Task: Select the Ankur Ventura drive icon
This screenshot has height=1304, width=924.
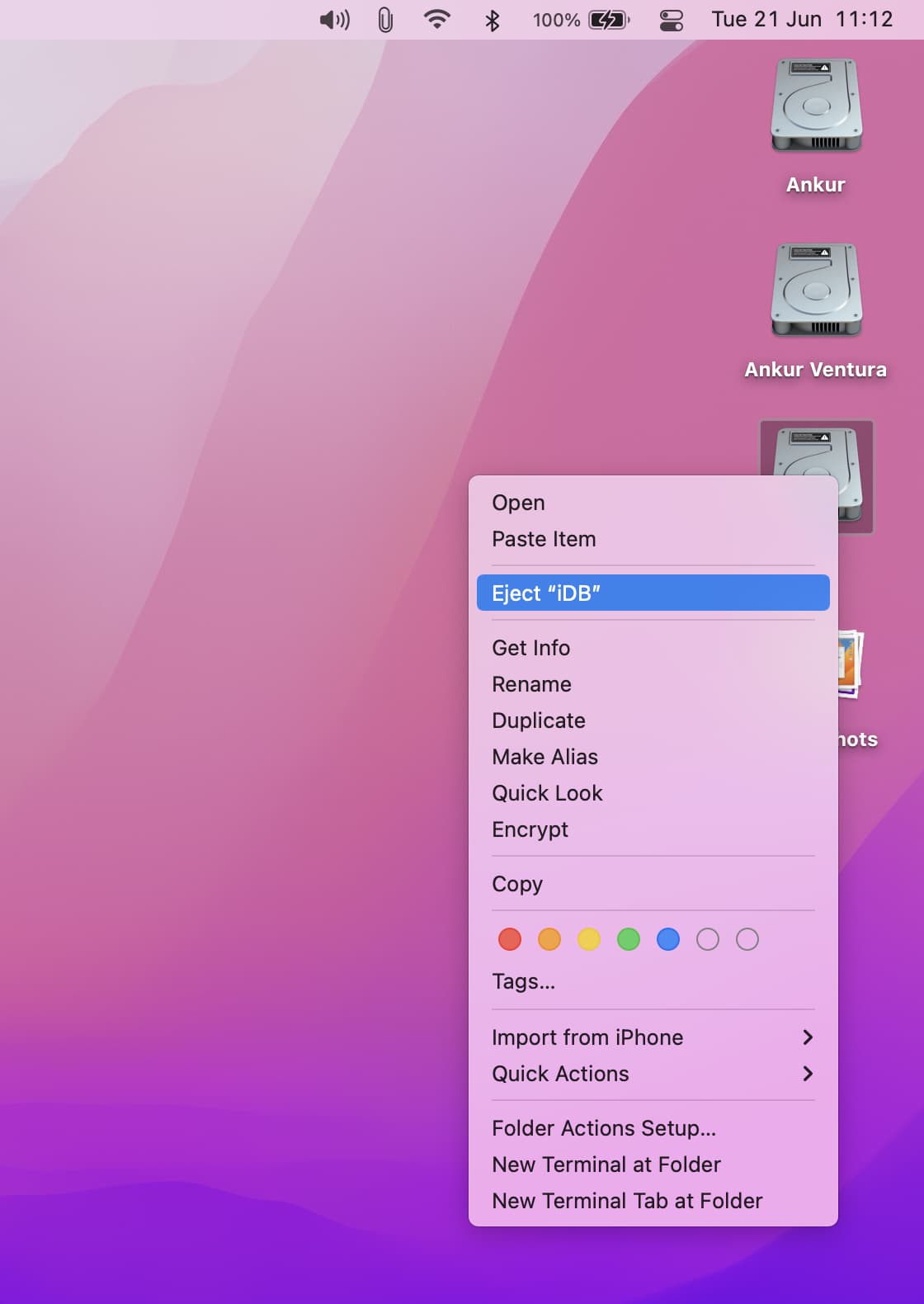Action: click(x=816, y=290)
